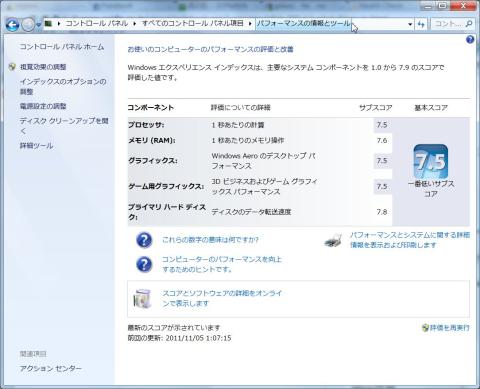Close the window with the red X

point(463,6)
